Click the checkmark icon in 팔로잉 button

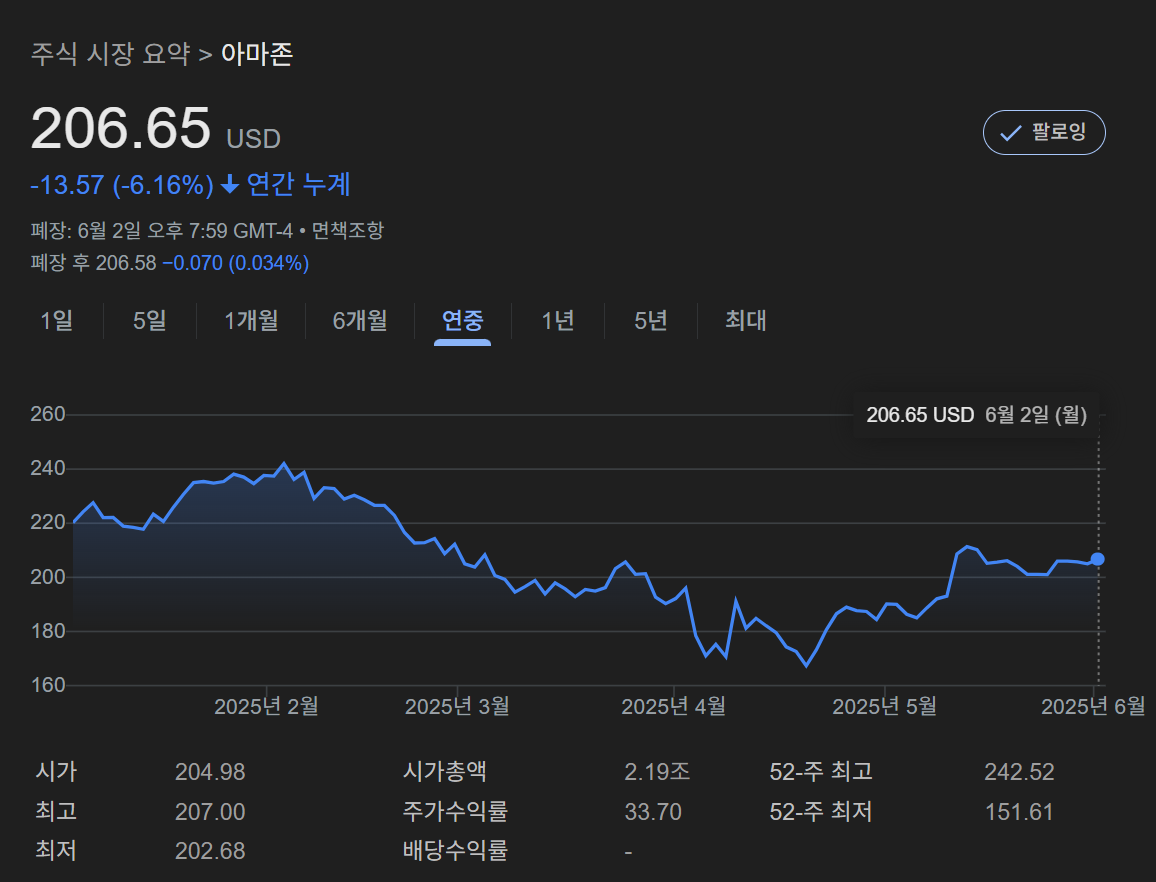[1010, 133]
